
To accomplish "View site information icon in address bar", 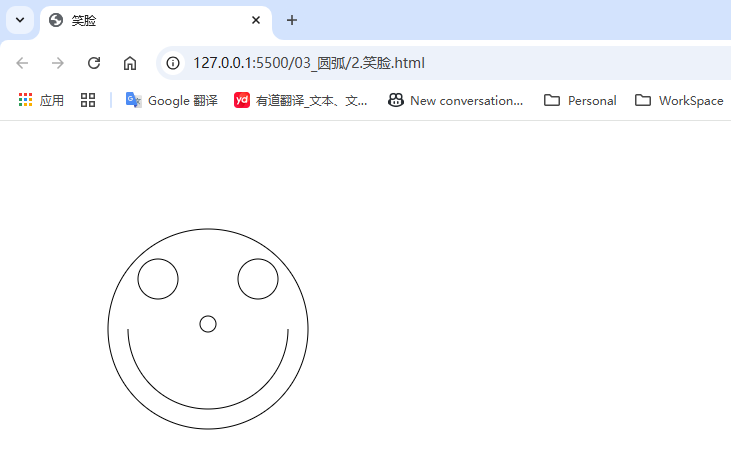I will [173, 63].
